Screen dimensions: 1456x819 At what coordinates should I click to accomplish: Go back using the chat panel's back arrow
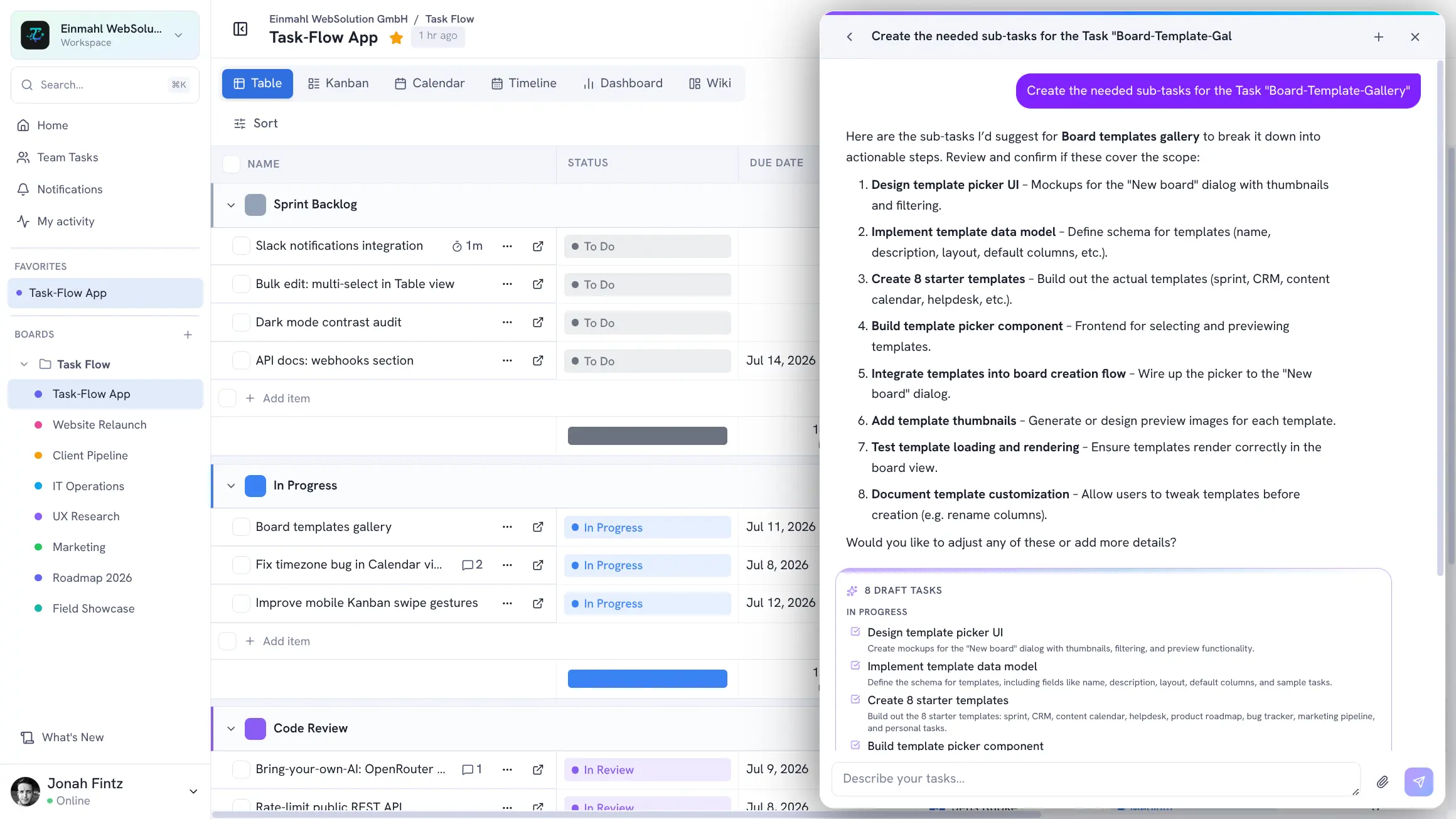click(850, 37)
